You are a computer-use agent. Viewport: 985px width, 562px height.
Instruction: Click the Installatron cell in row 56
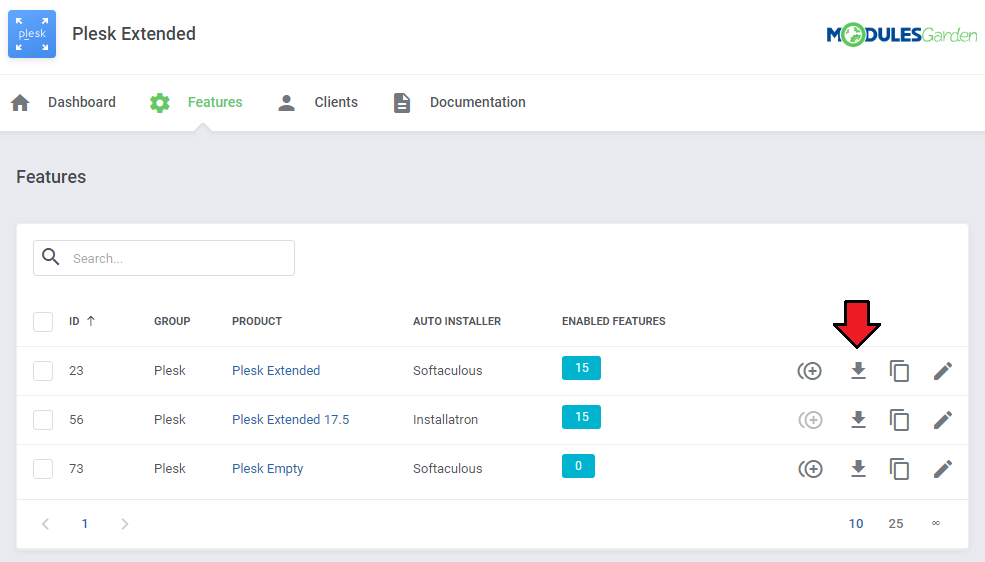pyautogui.click(x=445, y=419)
